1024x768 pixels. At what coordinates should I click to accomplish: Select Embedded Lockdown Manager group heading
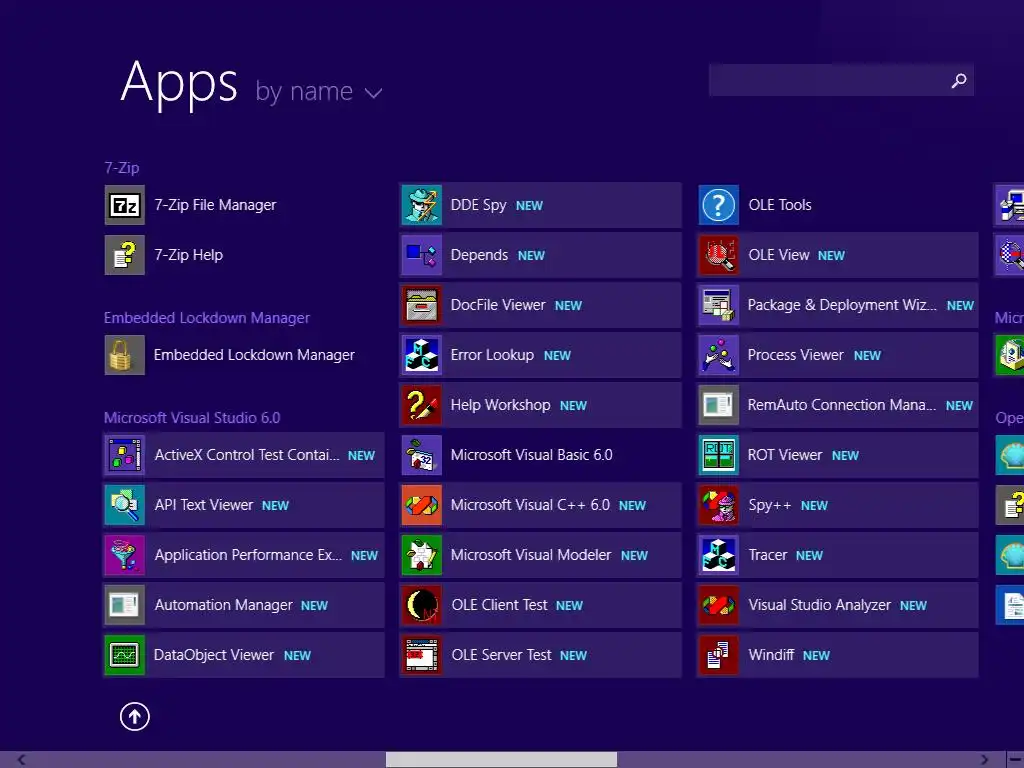206,318
